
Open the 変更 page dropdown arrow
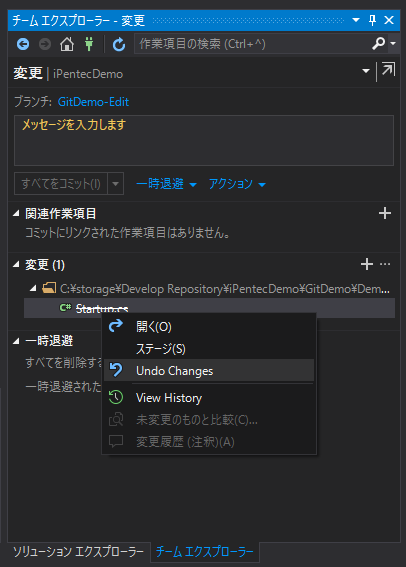tap(366, 71)
